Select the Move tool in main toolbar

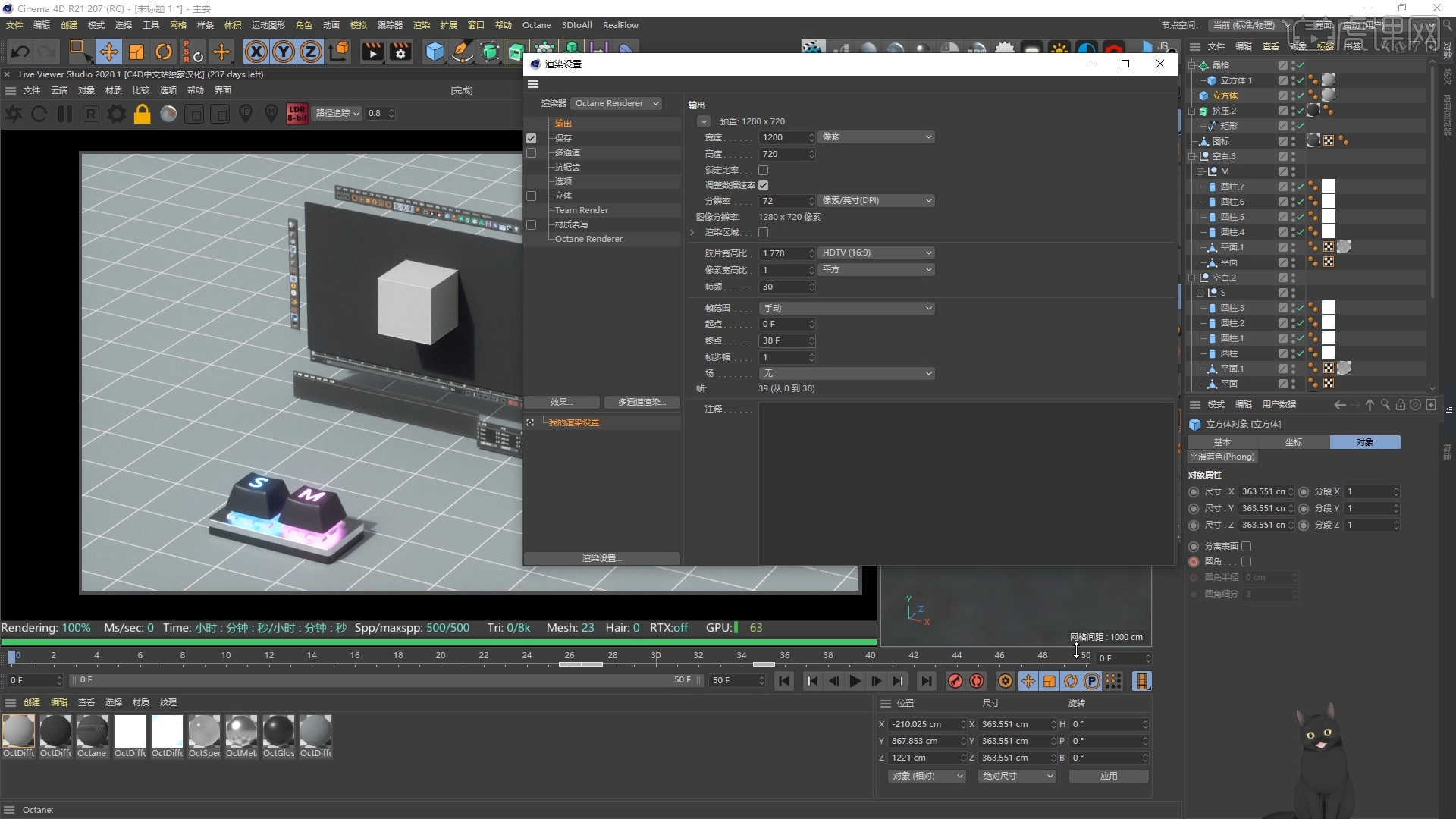pos(108,52)
